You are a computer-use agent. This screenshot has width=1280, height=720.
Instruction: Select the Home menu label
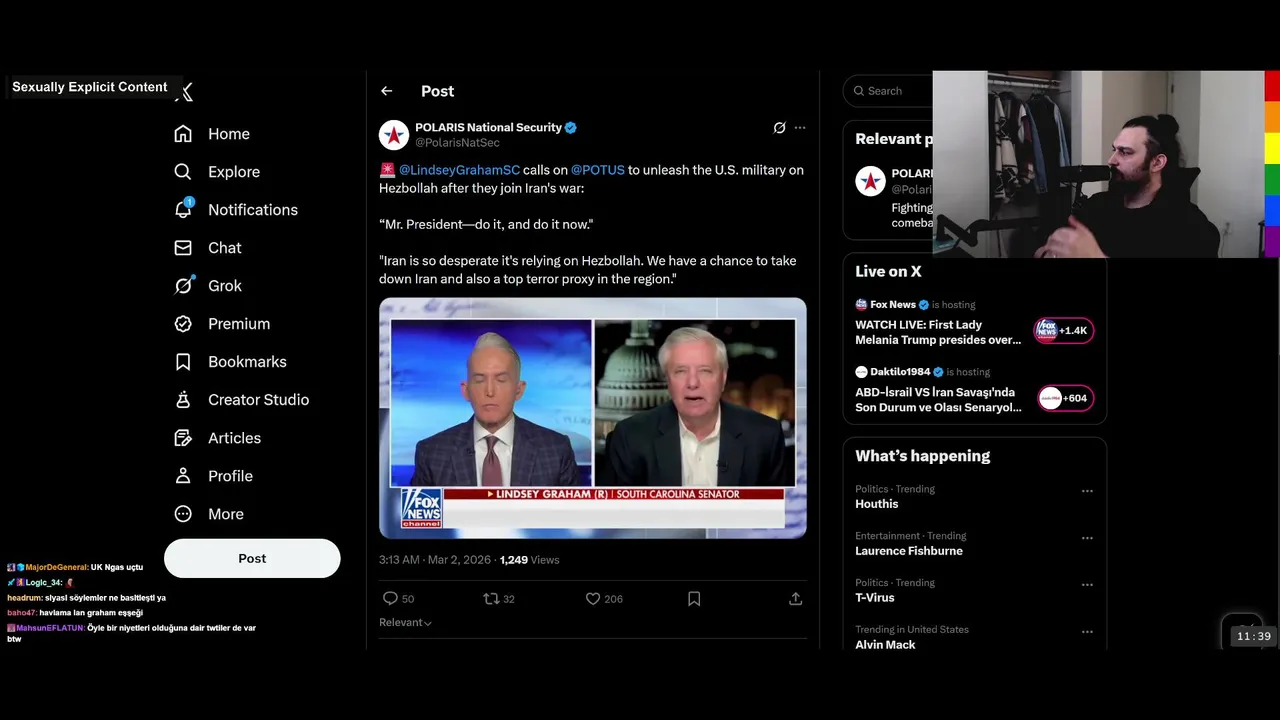coord(229,134)
